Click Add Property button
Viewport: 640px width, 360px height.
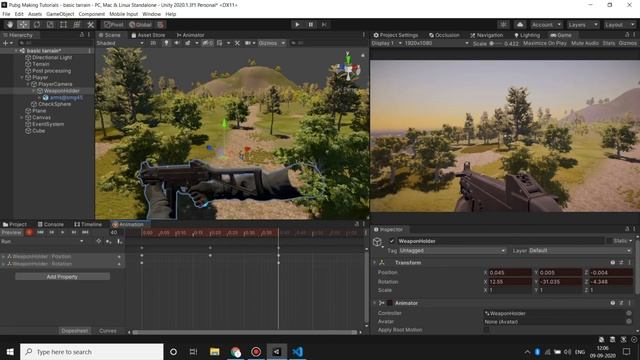pos(62,277)
